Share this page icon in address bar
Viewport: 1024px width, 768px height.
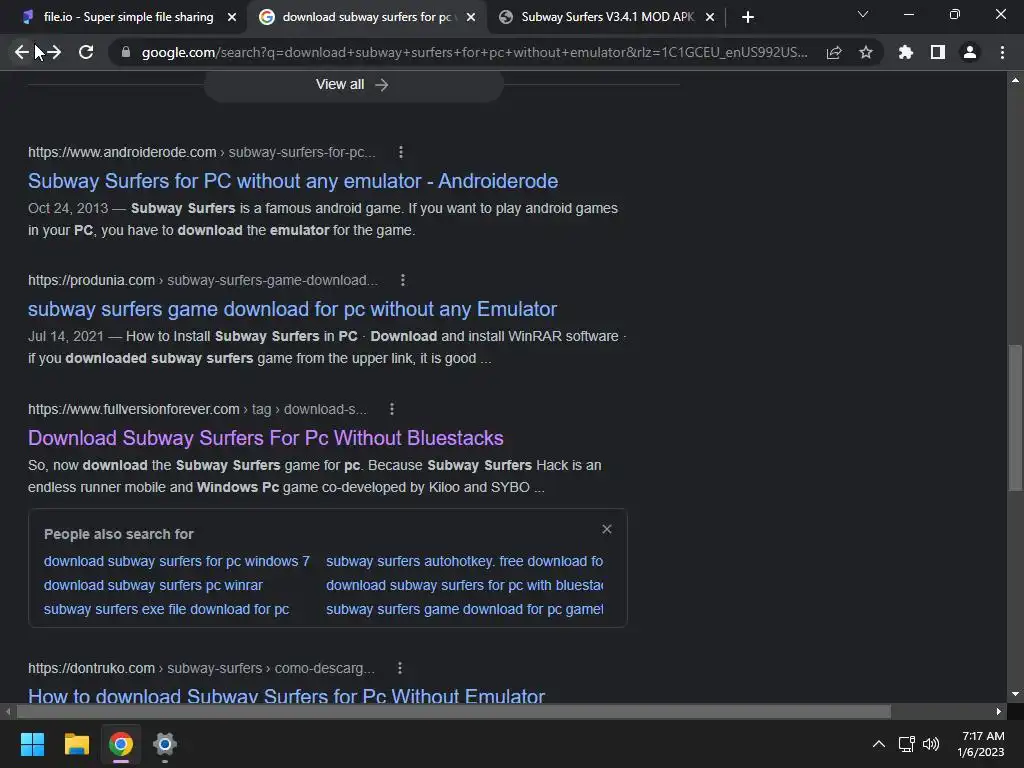coord(834,52)
